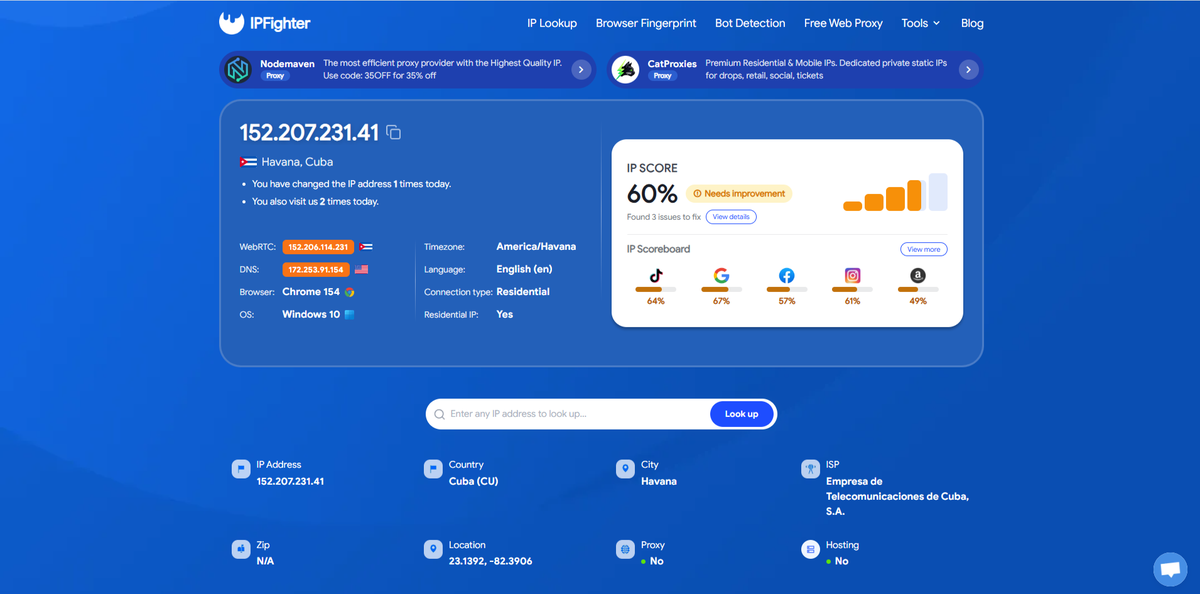Image resolution: width=1200 pixels, height=594 pixels.
Task: Click the America/Havana timezone value
Action: coord(536,246)
